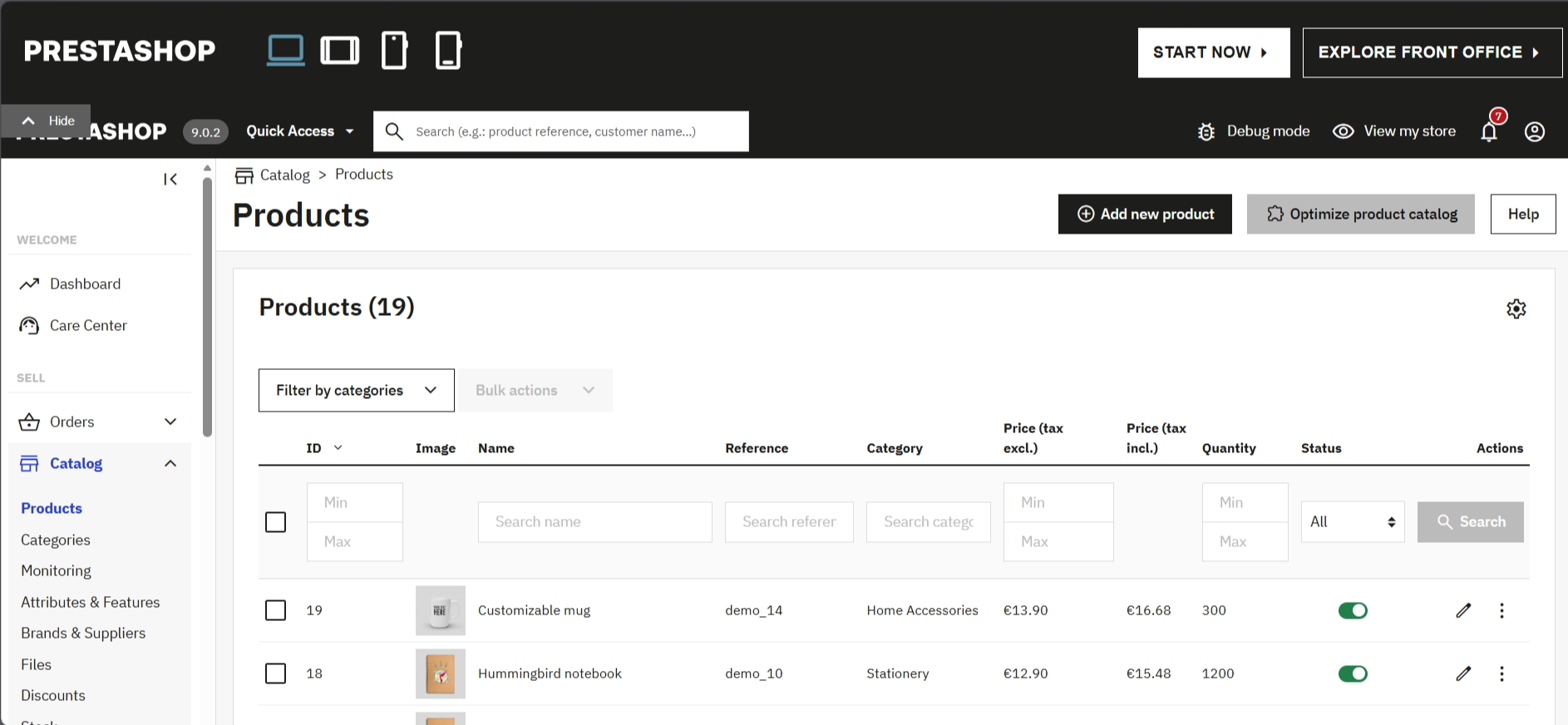The height and width of the screenshot is (725, 1568).
Task: Click Add new product button
Action: click(x=1145, y=215)
